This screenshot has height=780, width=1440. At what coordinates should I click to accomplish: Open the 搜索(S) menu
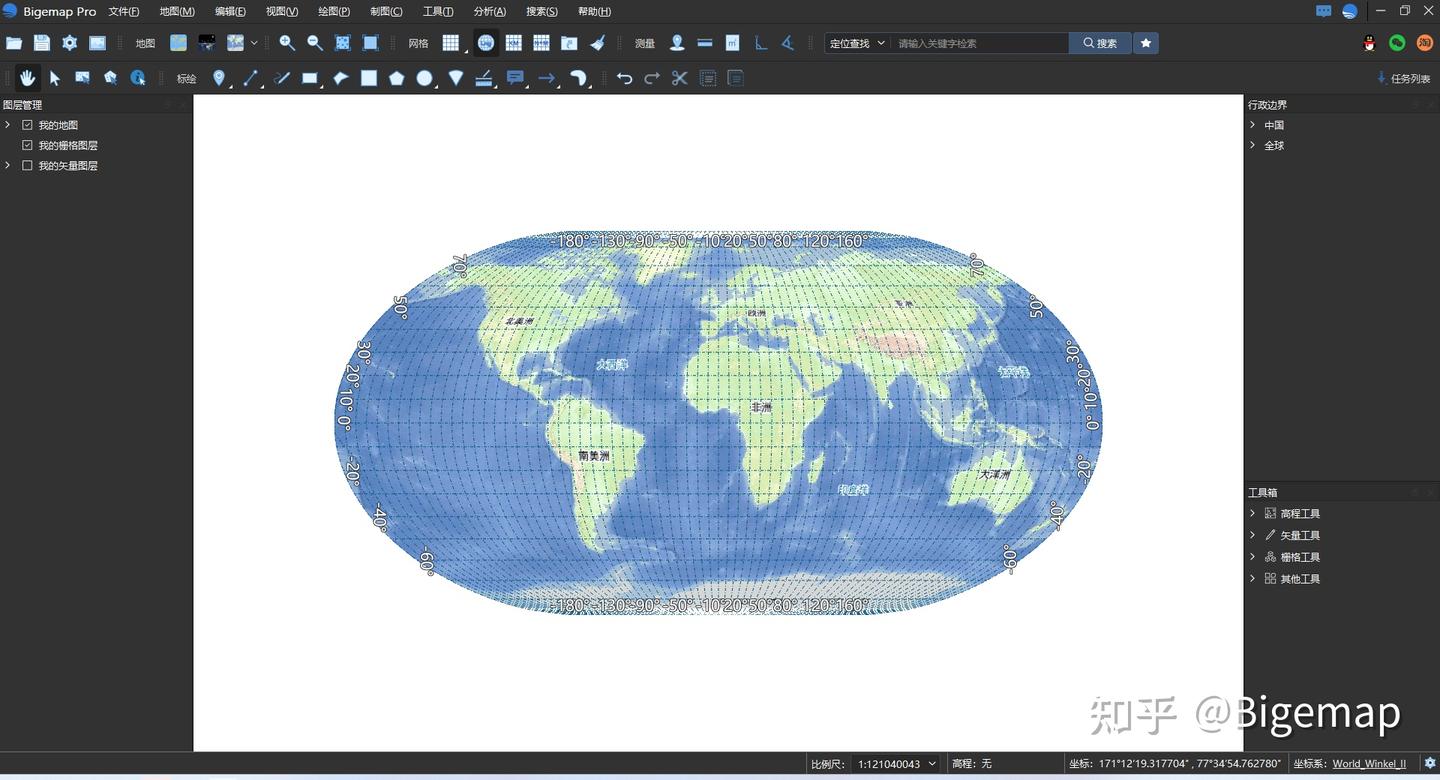[x=542, y=11]
